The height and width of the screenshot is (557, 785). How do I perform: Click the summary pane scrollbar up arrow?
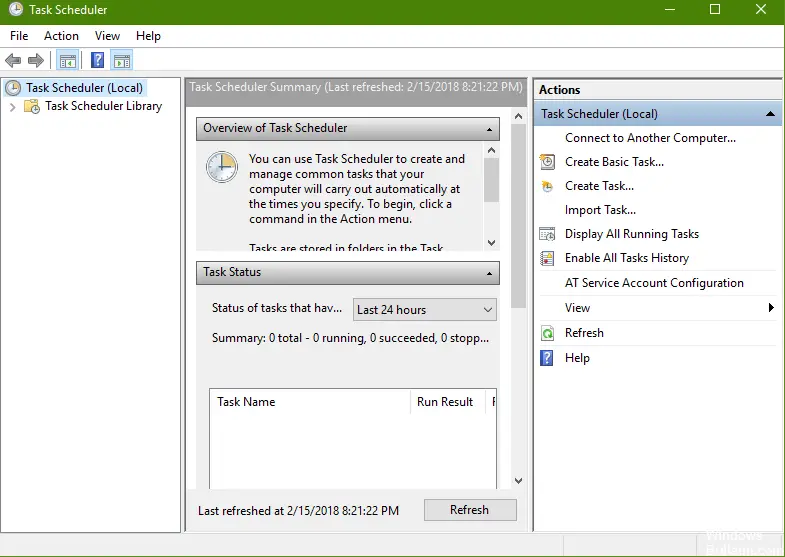[519, 117]
